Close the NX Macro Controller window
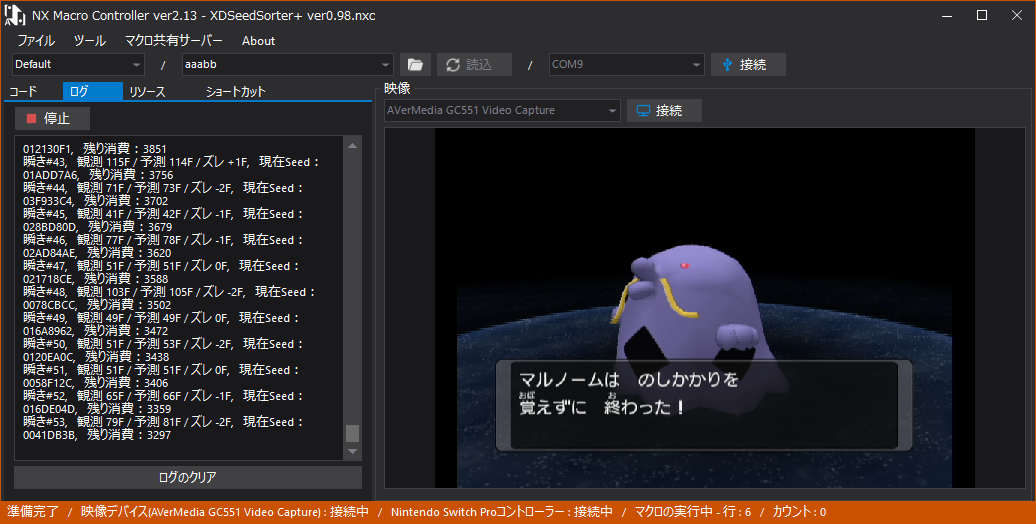1036x524 pixels. pyautogui.click(x=1017, y=15)
